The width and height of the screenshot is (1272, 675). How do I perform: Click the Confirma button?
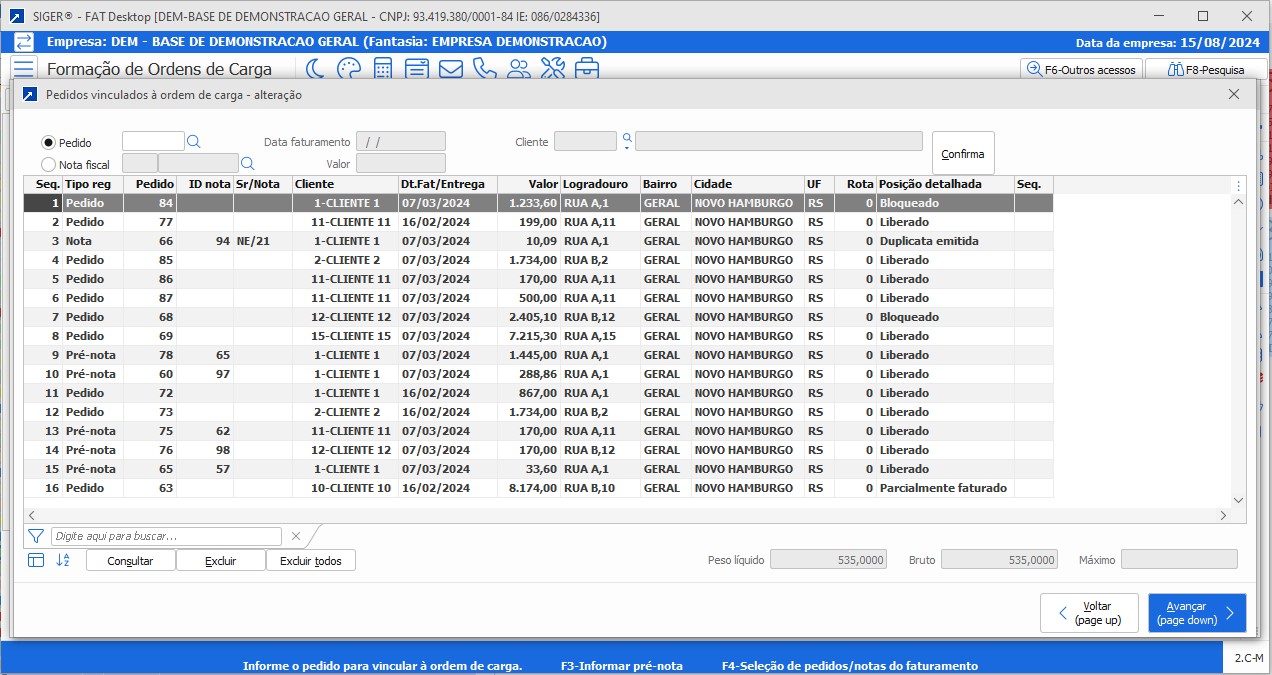(x=963, y=154)
